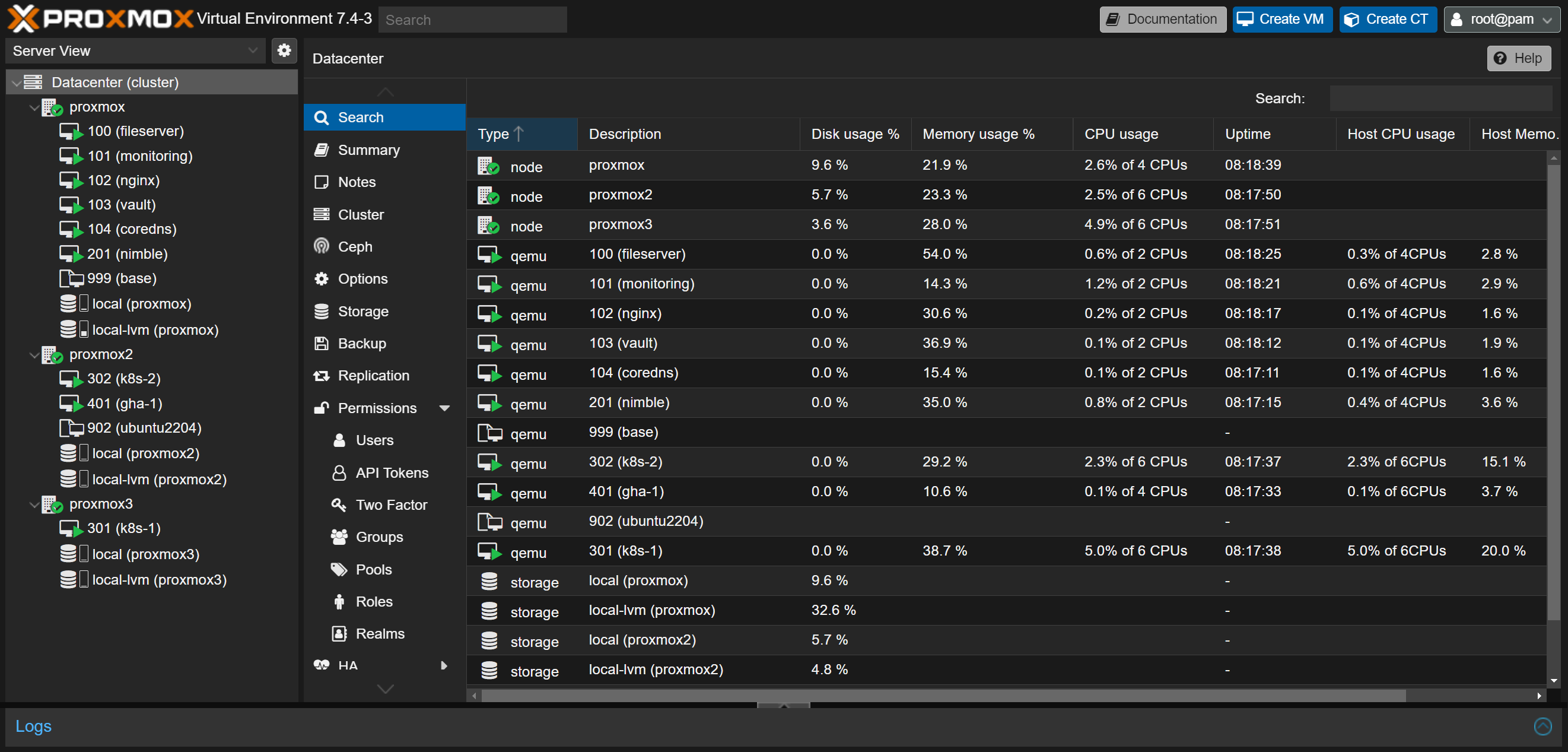Click the Ceph menu icon
Image resolution: width=1568 pixels, height=752 pixels.
click(x=322, y=246)
